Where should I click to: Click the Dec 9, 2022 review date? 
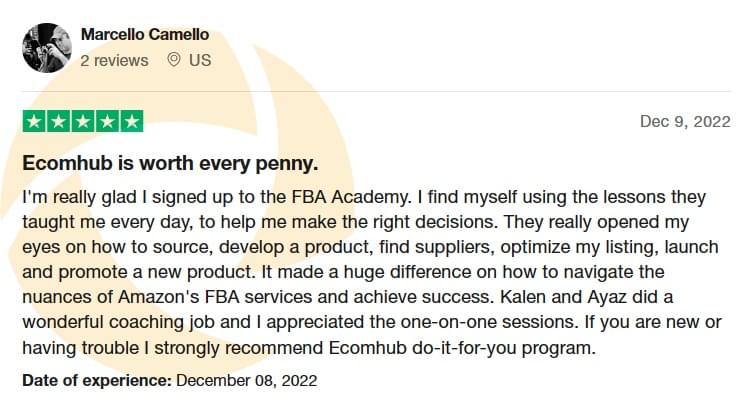pyautogui.click(x=685, y=121)
